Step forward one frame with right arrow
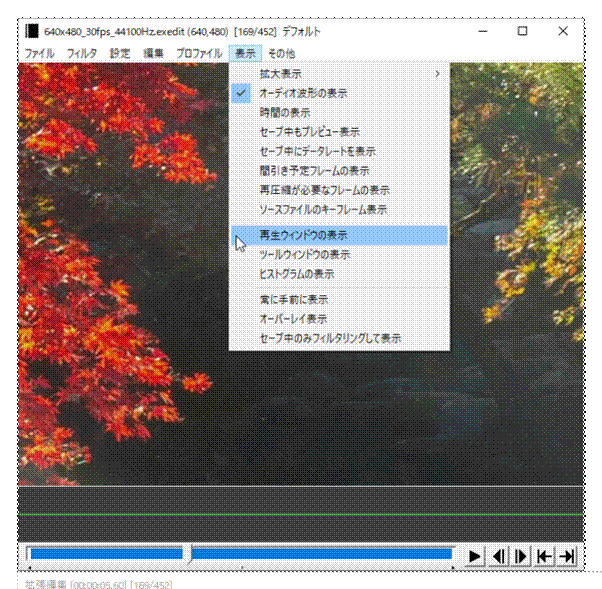 [x=521, y=555]
